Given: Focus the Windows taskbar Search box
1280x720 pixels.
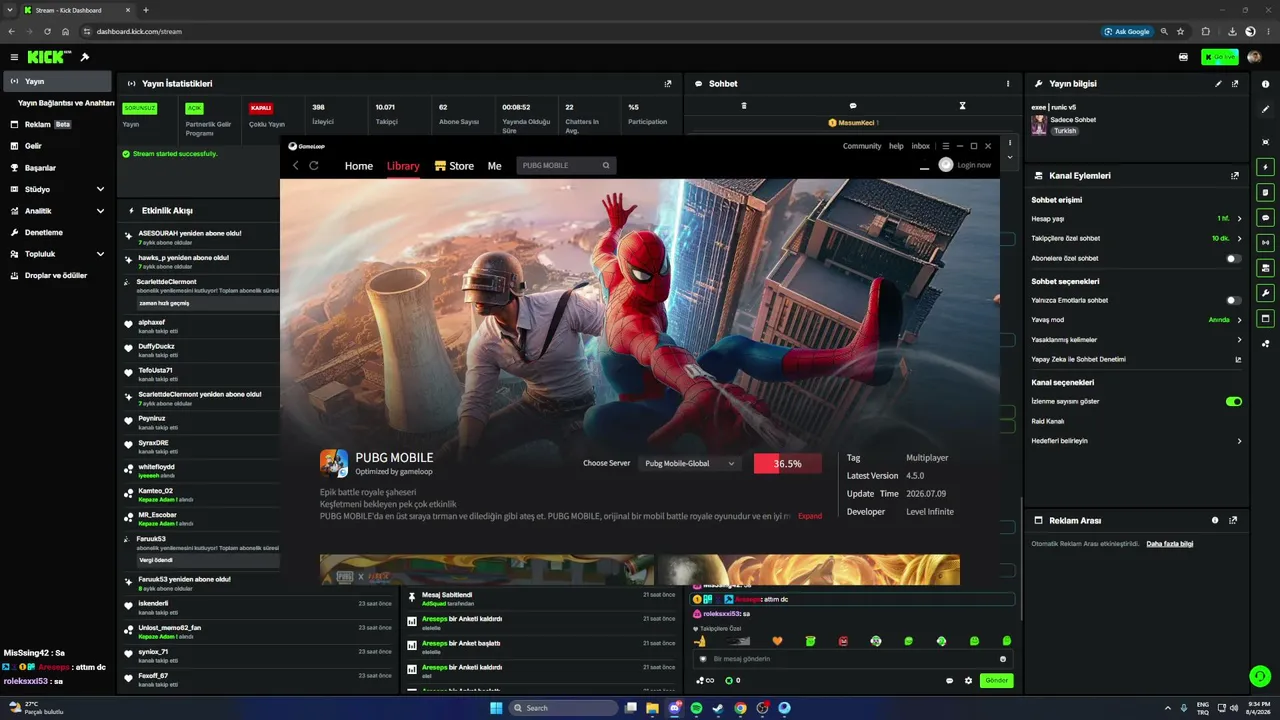Looking at the screenshot, I should pos(564,708).
